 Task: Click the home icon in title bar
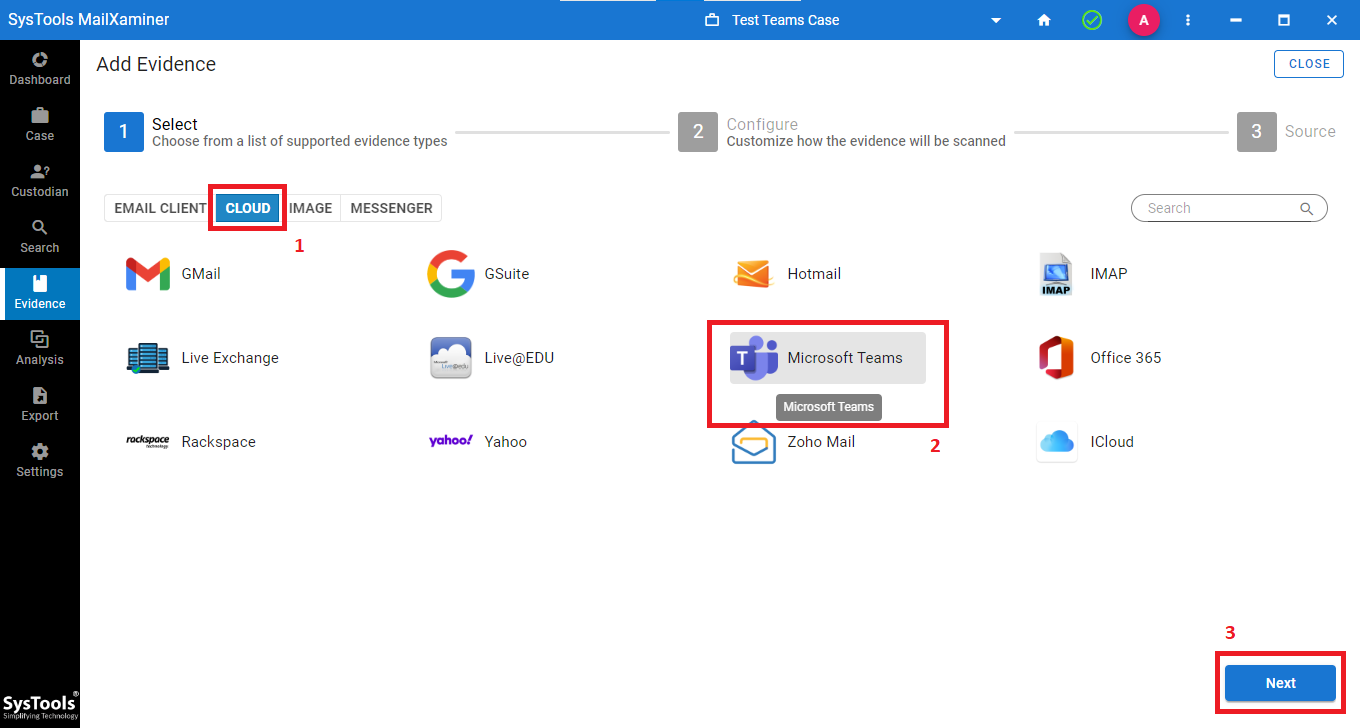pos(1044,20)
